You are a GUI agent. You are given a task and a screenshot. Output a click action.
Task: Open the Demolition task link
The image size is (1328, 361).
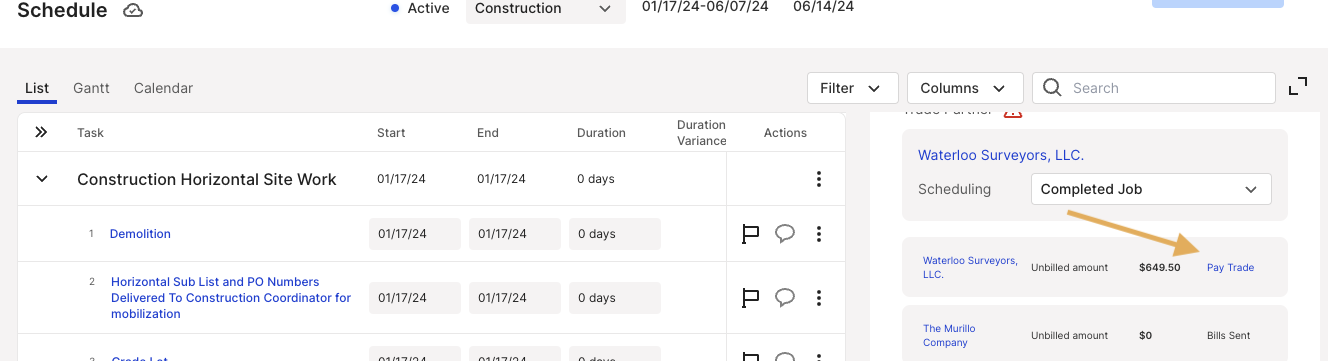coord(140,234)
